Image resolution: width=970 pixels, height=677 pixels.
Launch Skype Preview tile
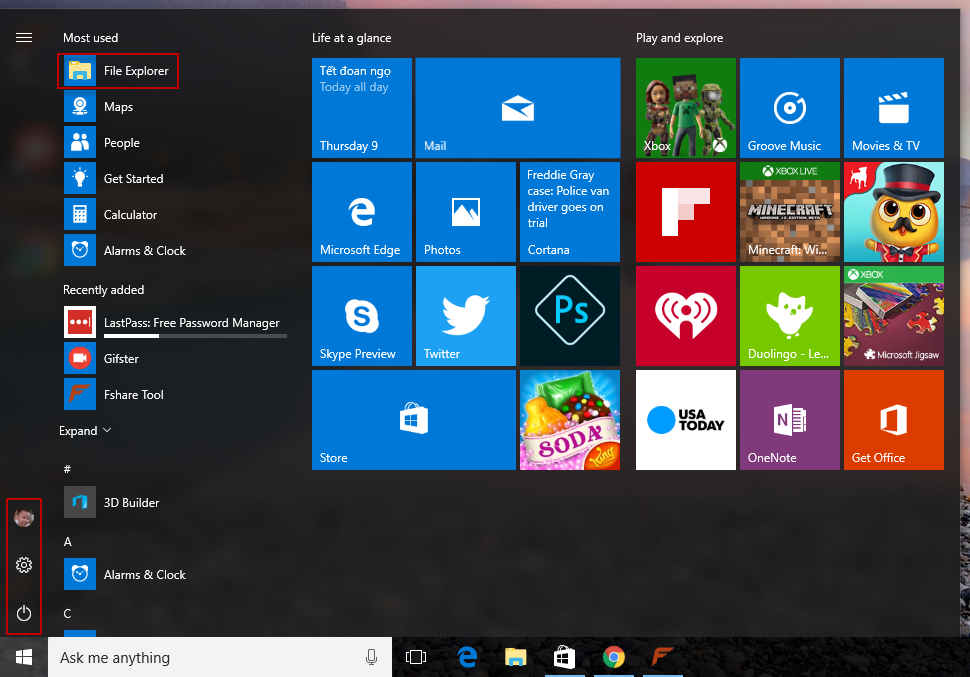(362, 316)
